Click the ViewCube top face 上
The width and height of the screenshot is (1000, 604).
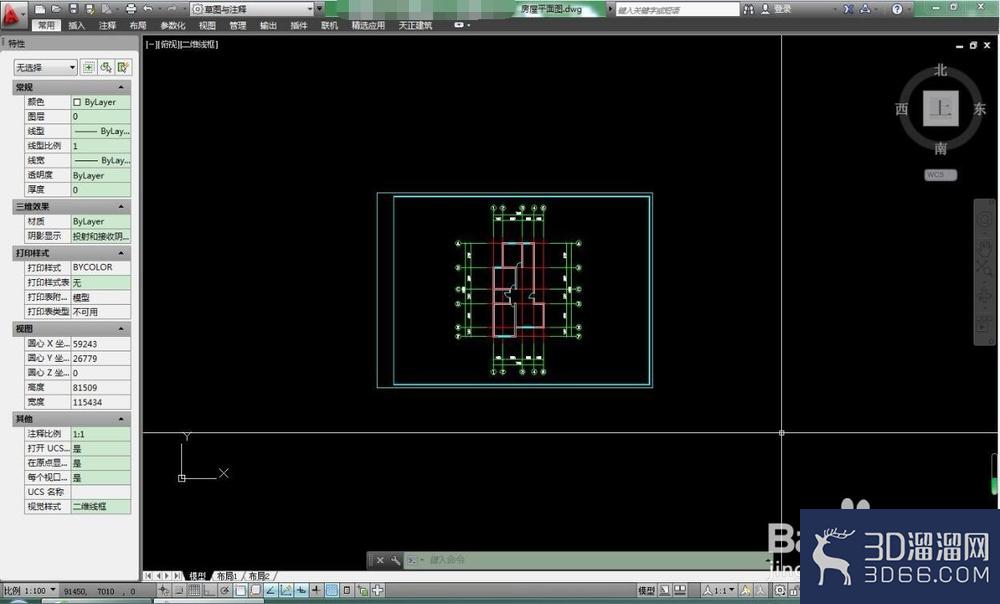941,108
